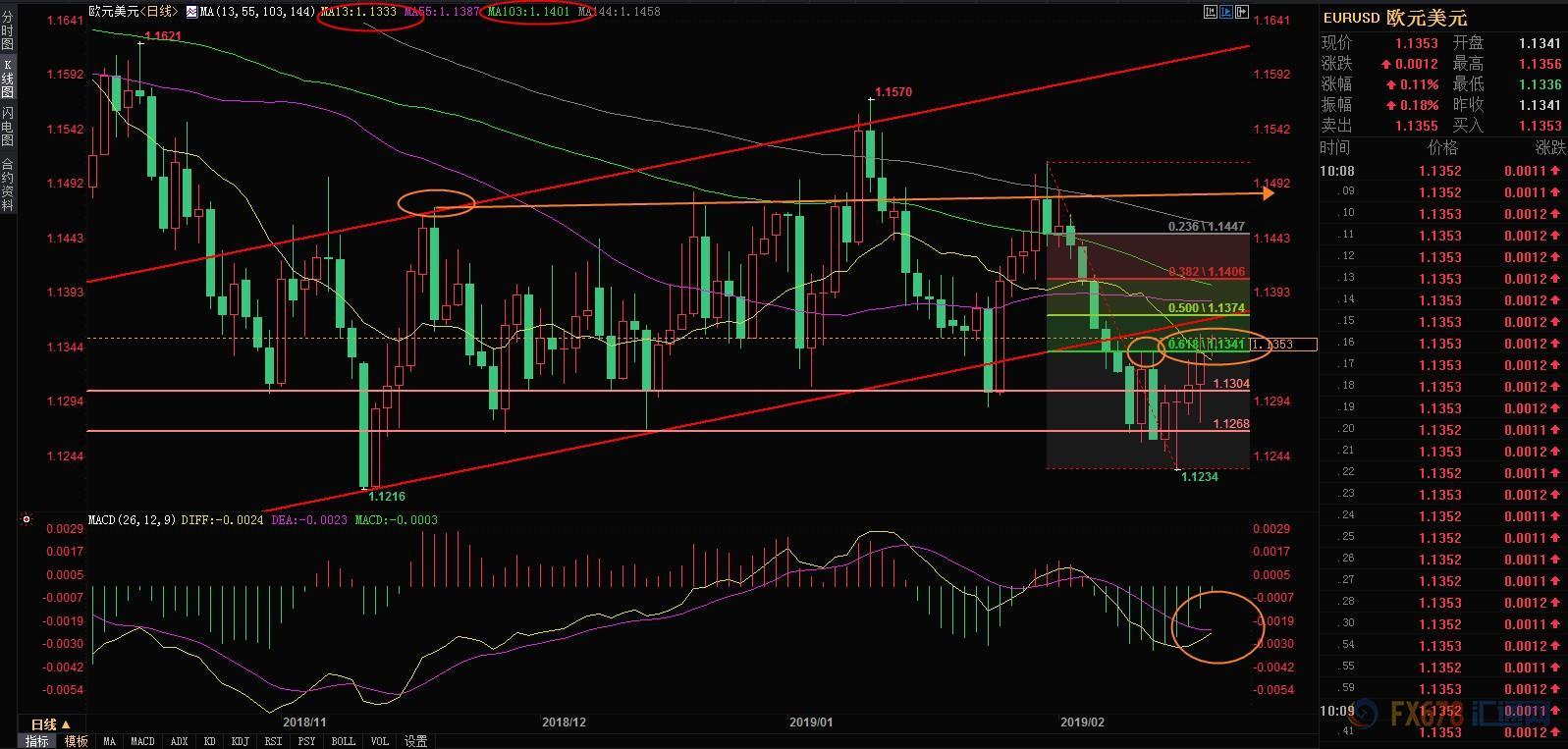Select the 模板 tab at bottom

coord(76,741)
